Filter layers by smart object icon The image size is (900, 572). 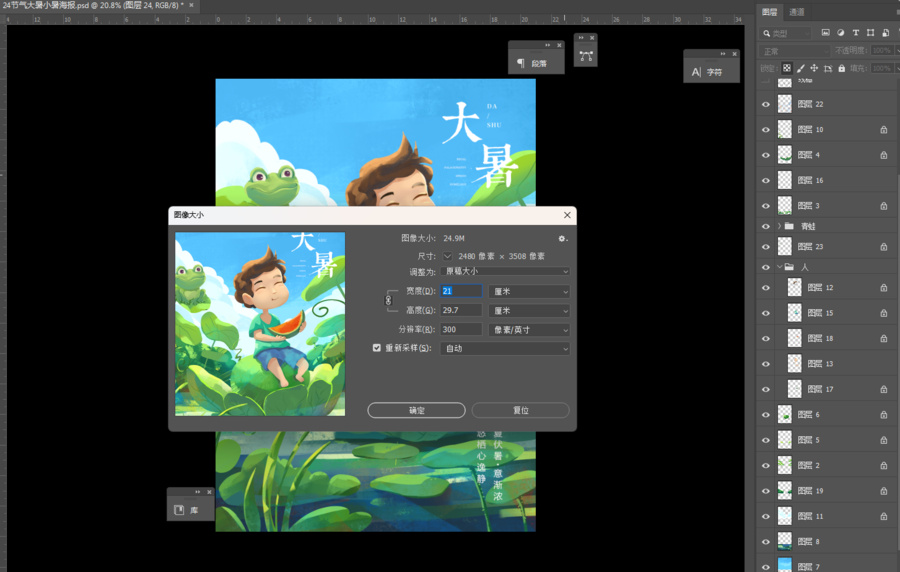(885, 33)
